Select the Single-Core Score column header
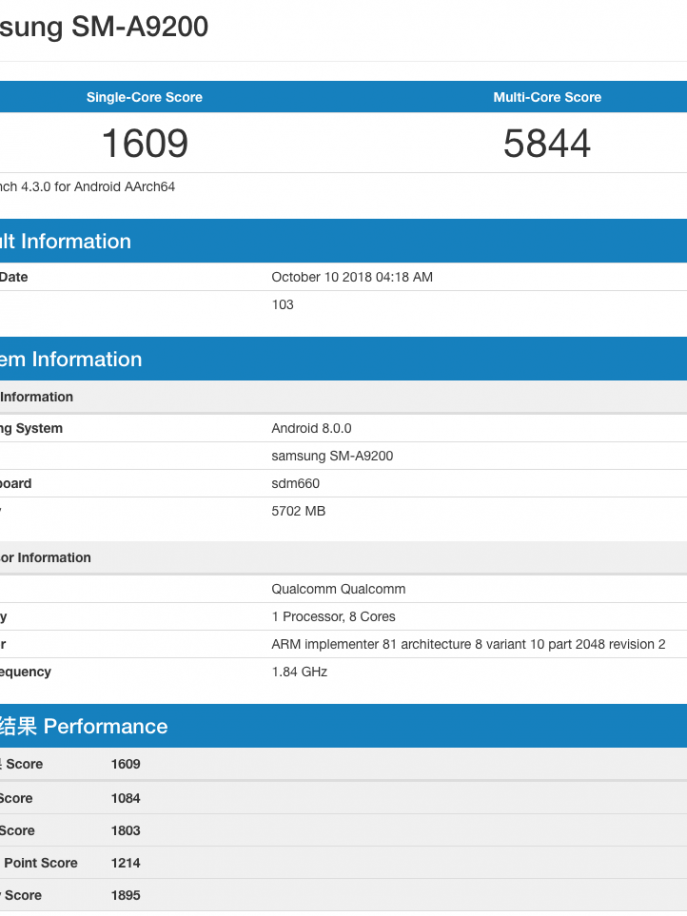 [144, 98]
